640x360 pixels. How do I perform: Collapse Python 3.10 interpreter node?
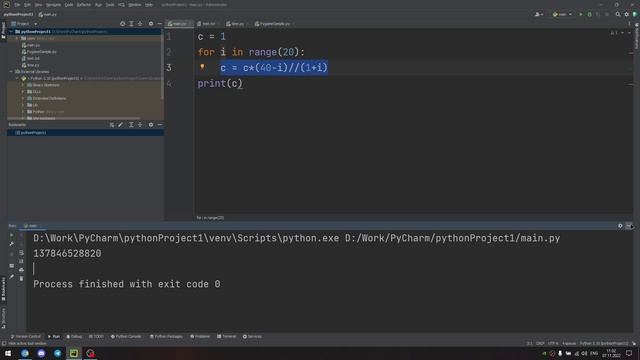17,78
